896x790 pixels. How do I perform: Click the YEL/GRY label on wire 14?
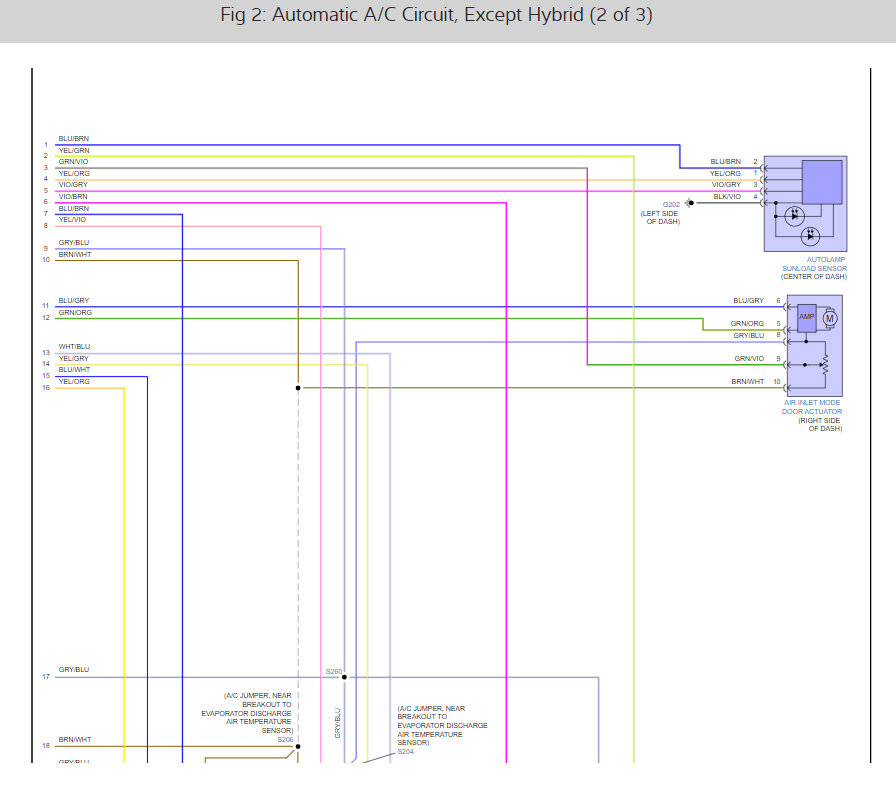coord(73,358)
